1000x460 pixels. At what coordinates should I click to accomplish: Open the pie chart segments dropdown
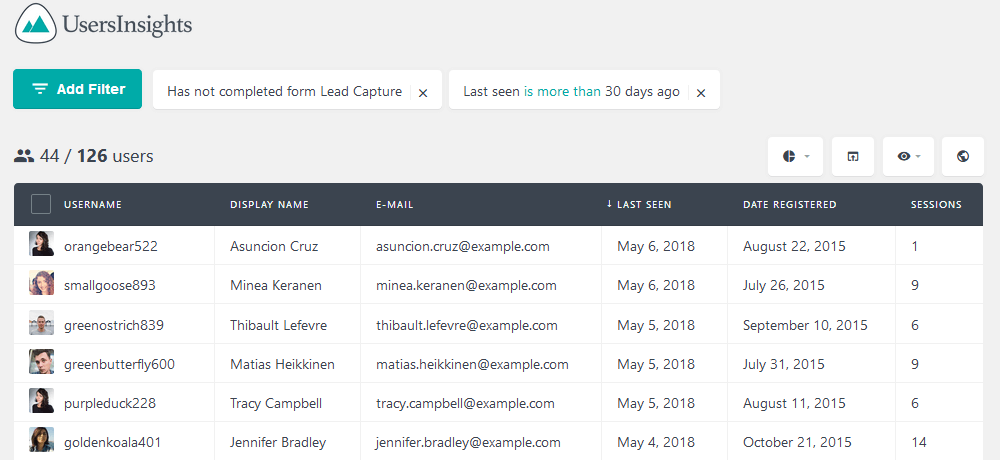click(795, 156)
